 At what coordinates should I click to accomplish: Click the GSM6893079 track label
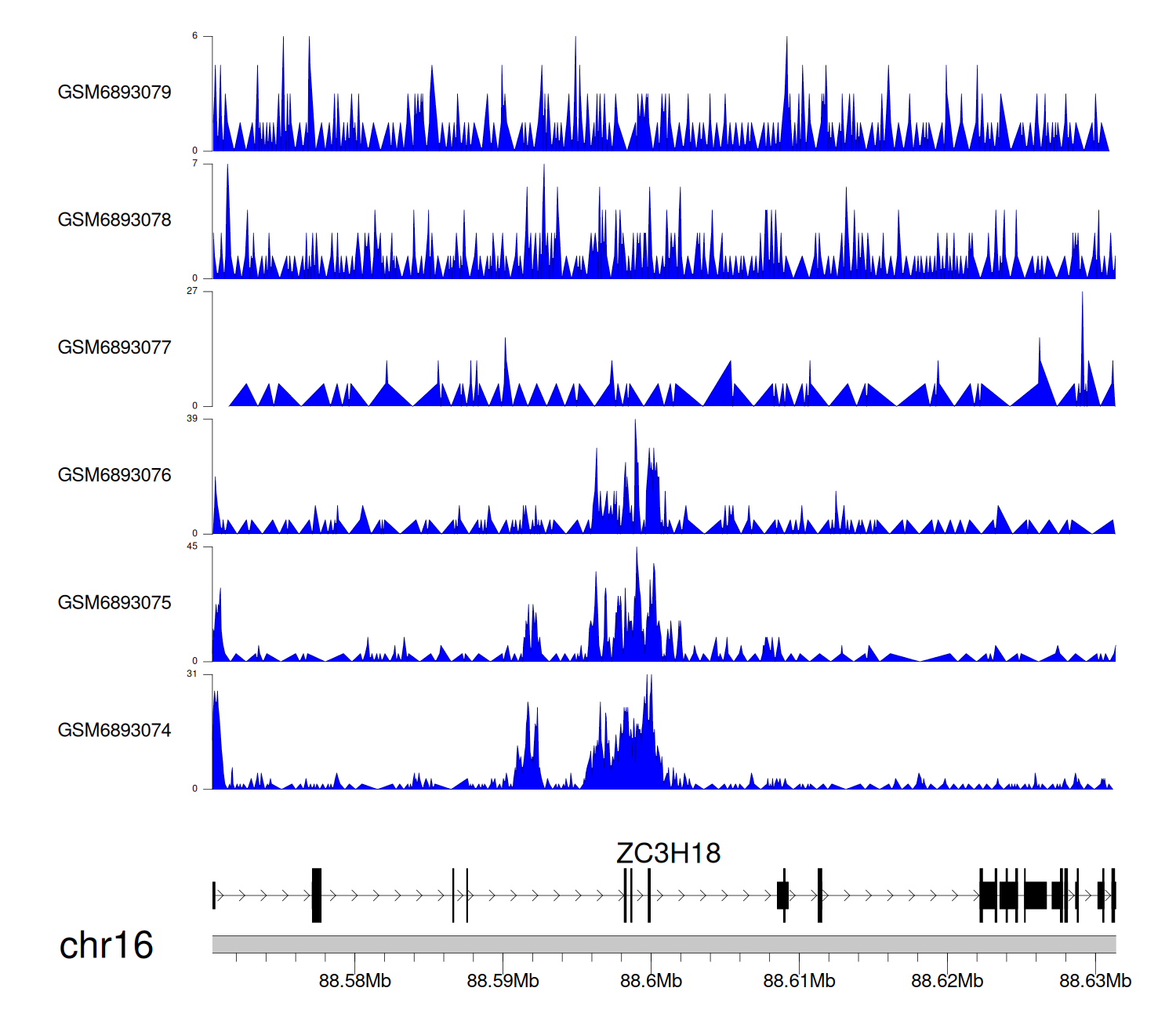pyautogui.click(x=114, y=93)
